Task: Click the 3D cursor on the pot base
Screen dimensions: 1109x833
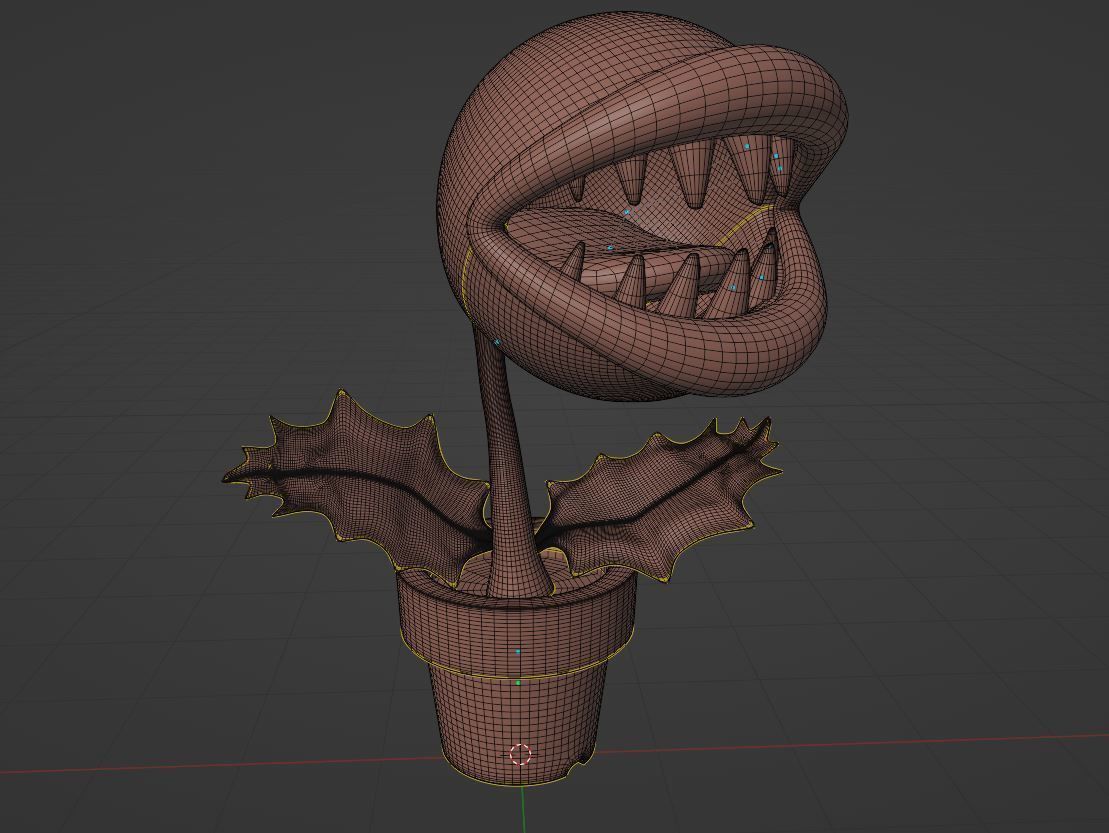Action: (x=521, y=754)
